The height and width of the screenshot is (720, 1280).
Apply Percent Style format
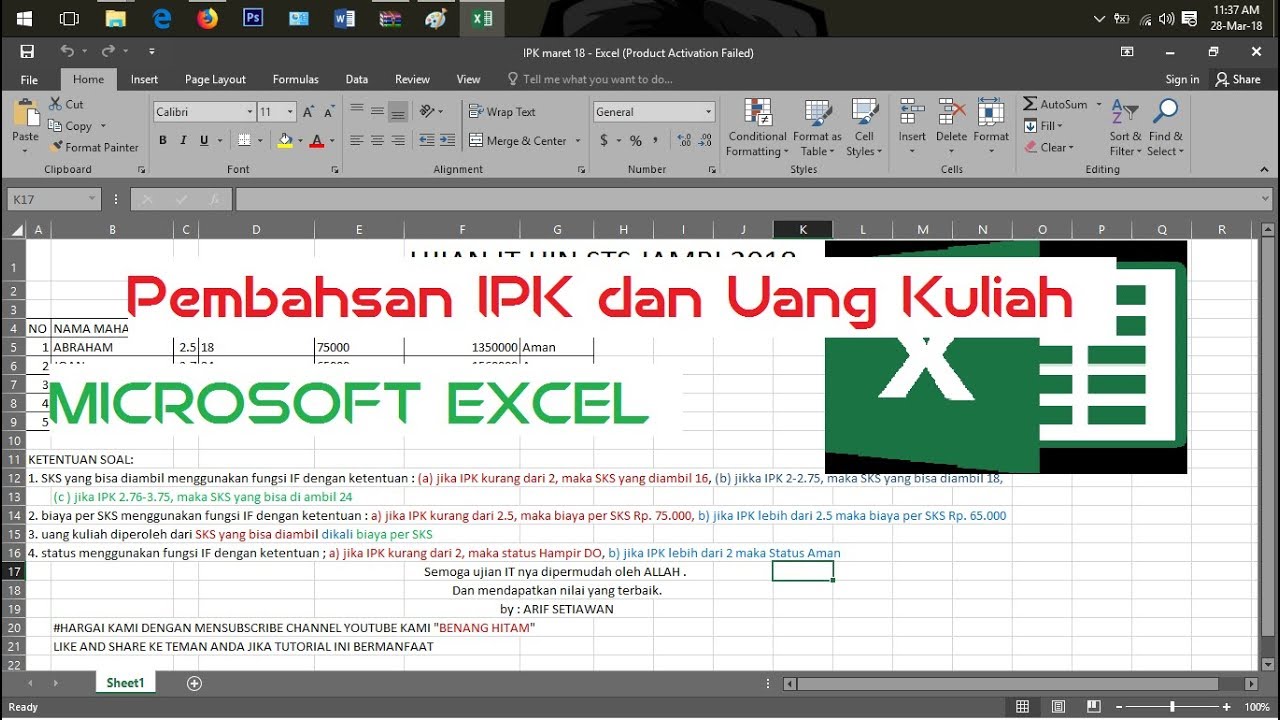point(635,141)
